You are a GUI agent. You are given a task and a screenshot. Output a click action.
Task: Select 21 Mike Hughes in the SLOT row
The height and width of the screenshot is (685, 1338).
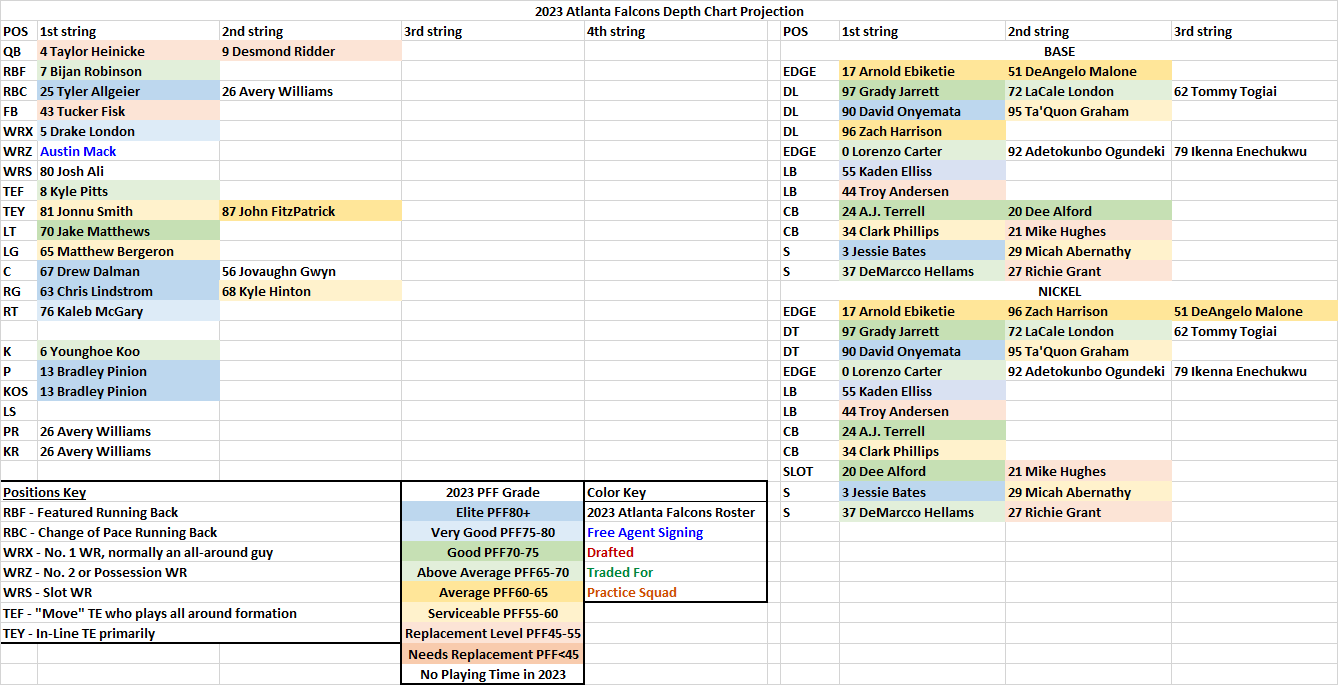1088,471
